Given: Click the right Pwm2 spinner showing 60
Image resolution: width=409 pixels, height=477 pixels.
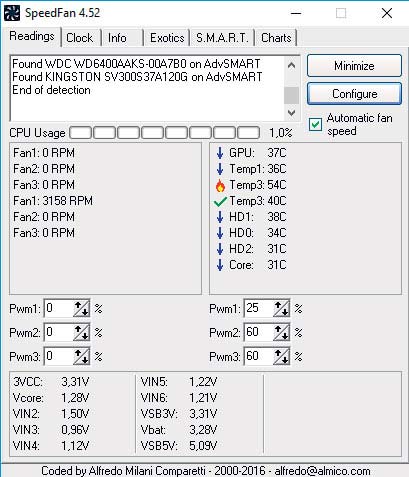Looking at the screenshot, I should click(x=282, y=332).
